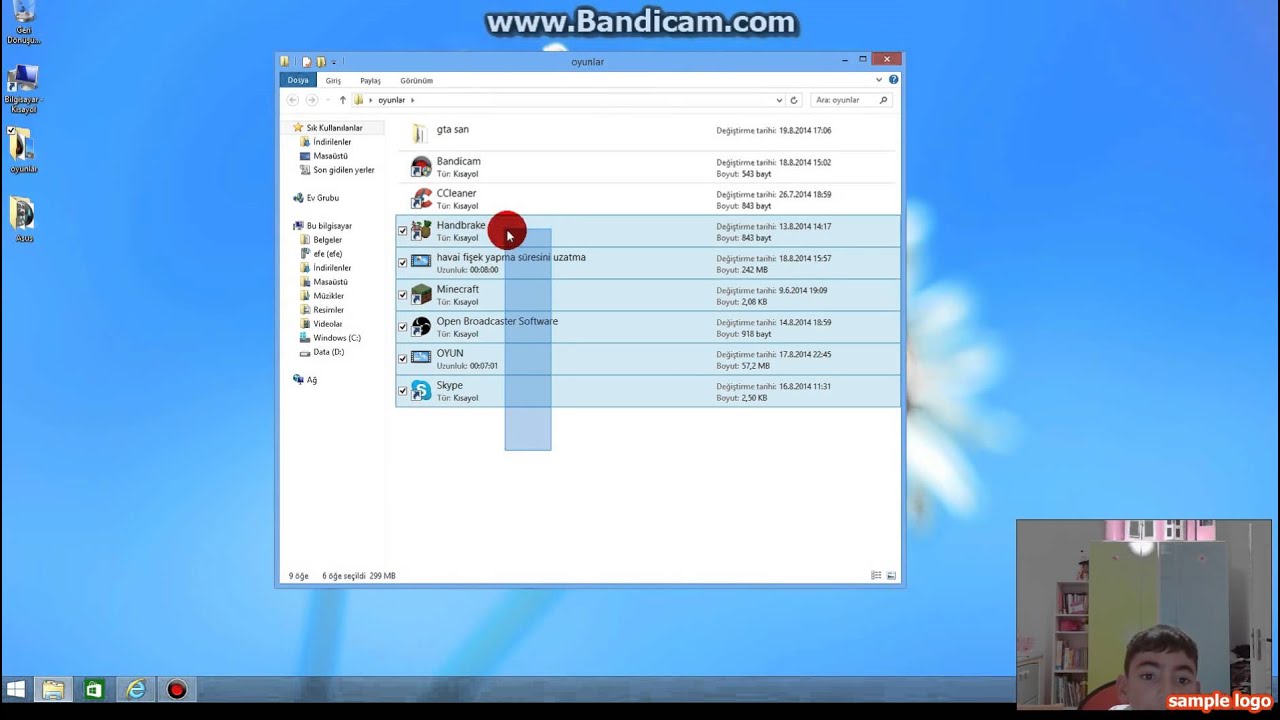Click the Properties quick access icon
This screenshot has width=1280, height=720.
click(307, 62)
